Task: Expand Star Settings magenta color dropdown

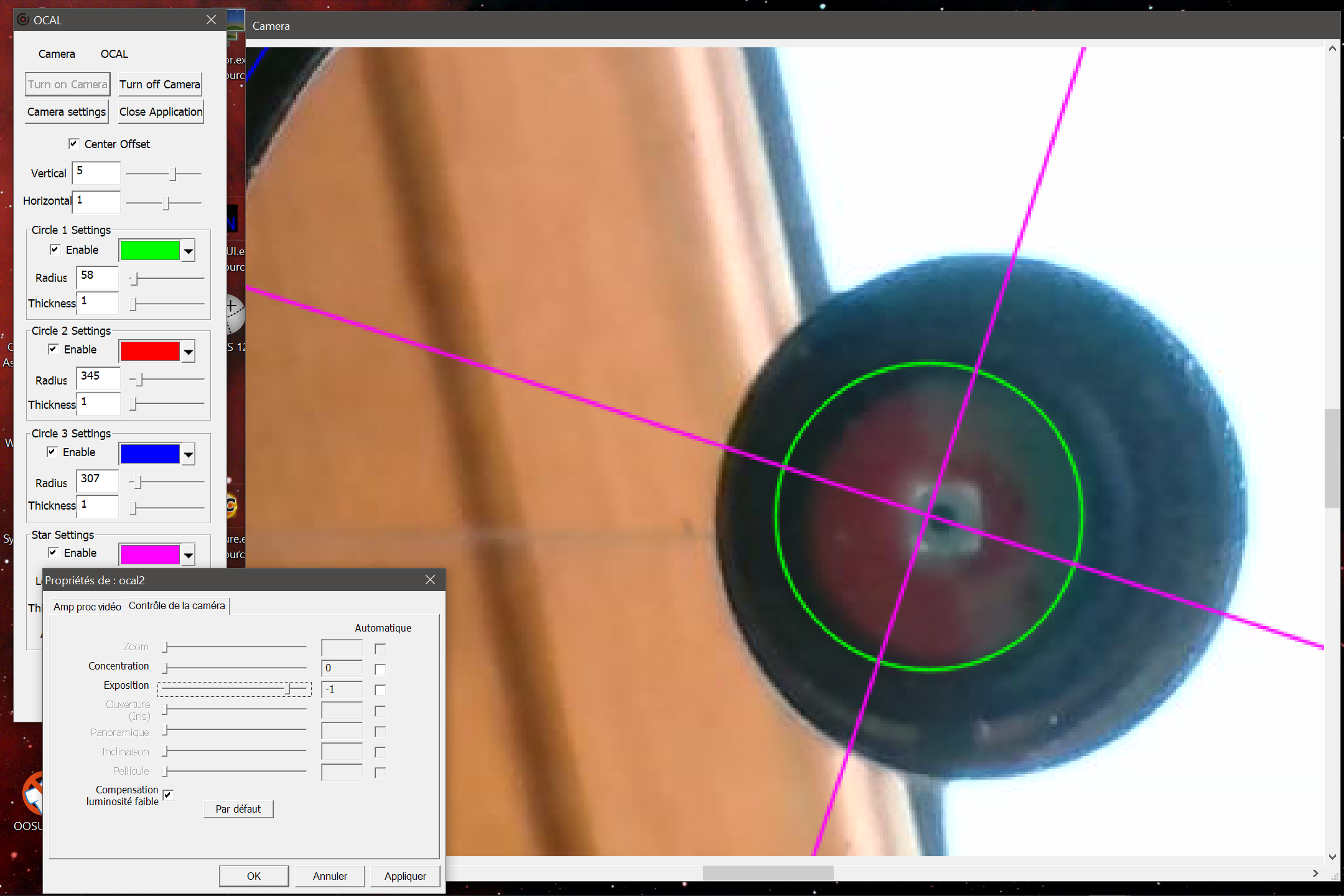Action: coord(188,554)
